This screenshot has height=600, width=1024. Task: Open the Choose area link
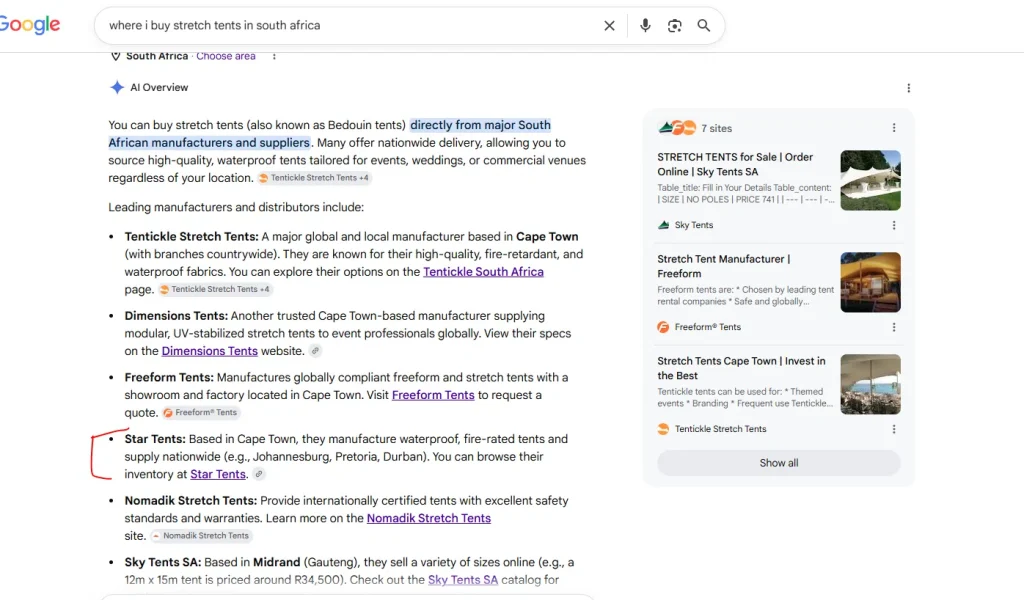[226, 56]
